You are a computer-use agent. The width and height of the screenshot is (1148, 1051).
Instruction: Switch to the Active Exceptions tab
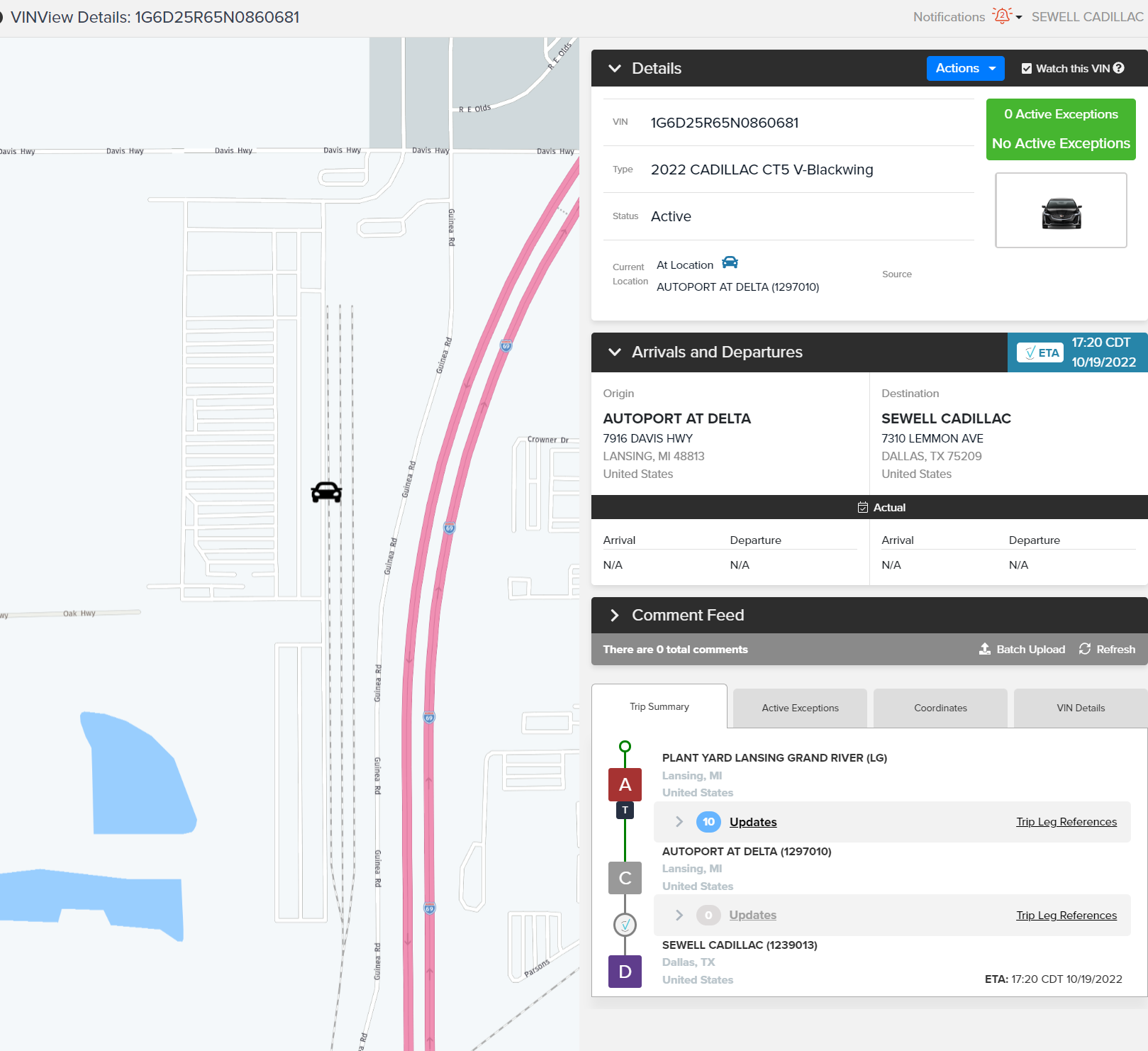point(800,708)
